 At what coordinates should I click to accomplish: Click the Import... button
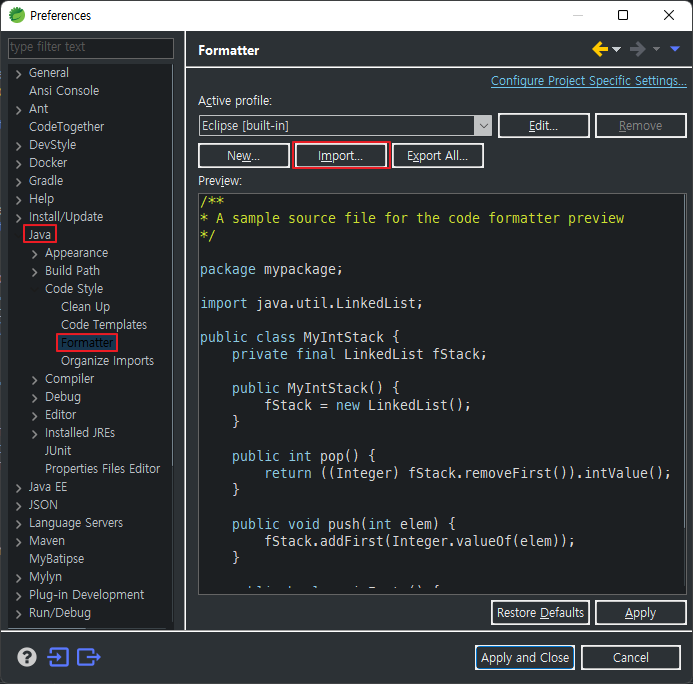pyautogui.click(x=341, y=156)
